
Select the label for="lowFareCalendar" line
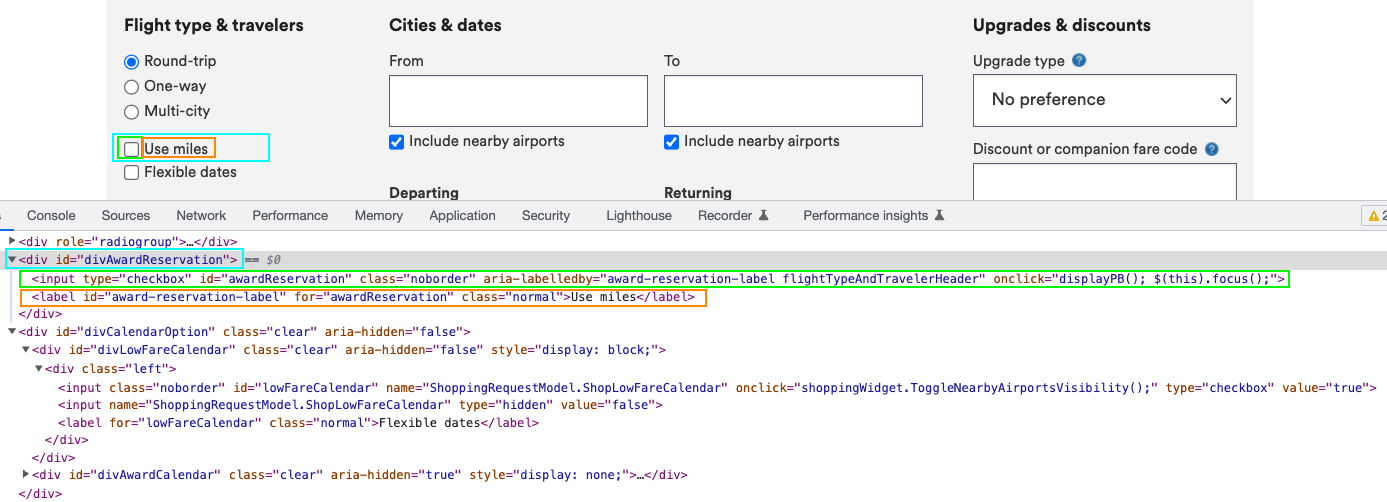[x=298, y=424]
